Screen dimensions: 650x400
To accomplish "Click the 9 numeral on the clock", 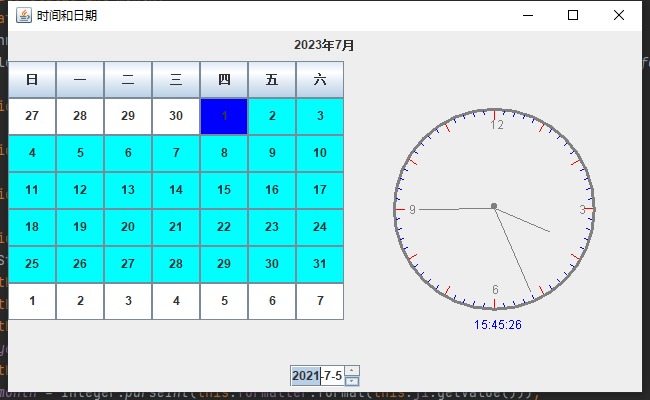I will [412, 210].
